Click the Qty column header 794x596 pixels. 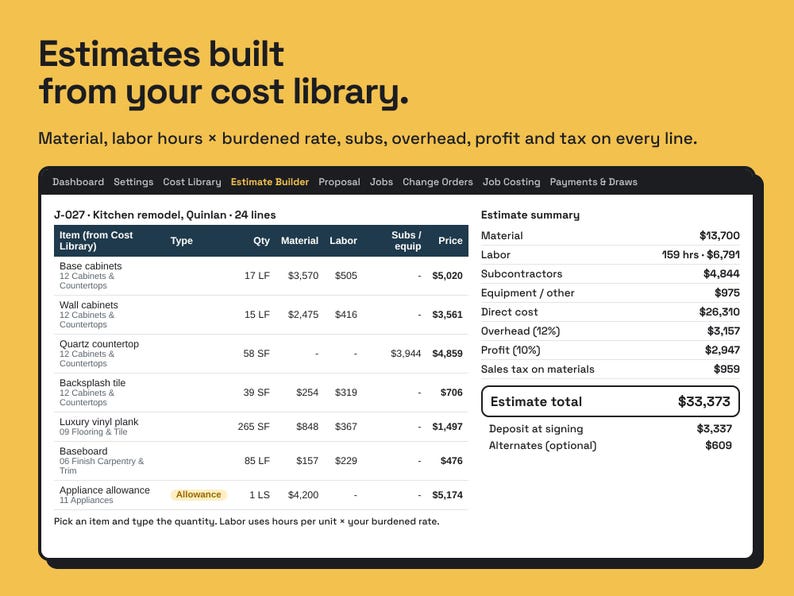coord(261,241)
